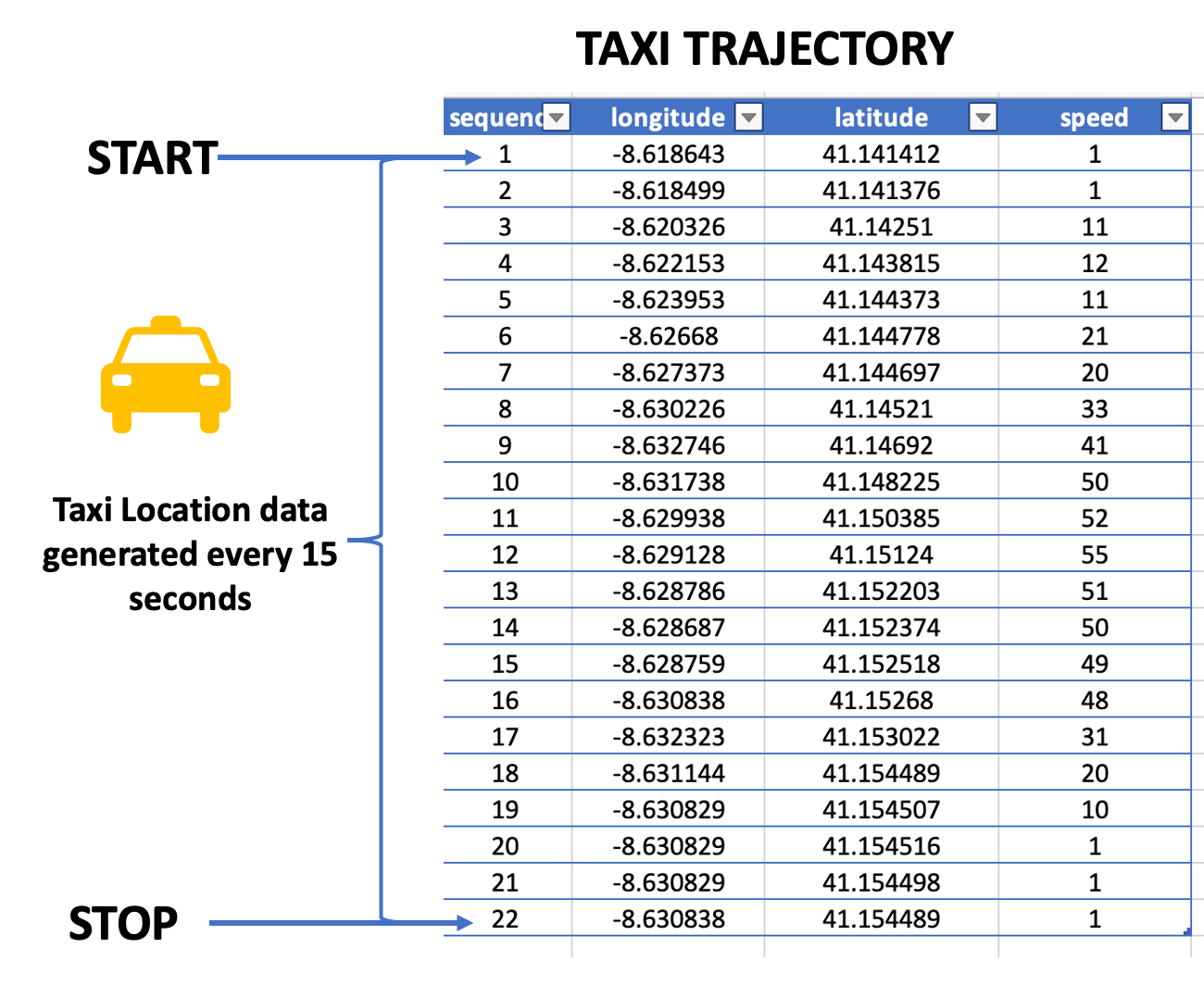This screenshot has height=985, width=1204.
Task: Select longitude cell "-8.618643"
Action: (x=668, y=154)
